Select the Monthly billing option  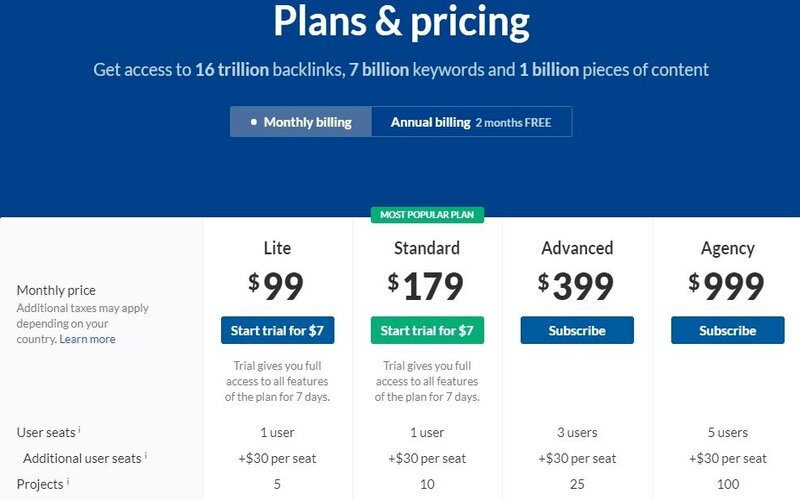300,122
